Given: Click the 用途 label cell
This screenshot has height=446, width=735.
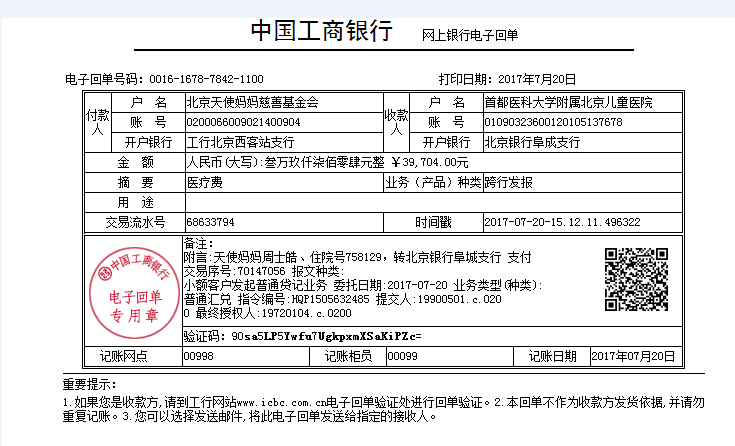Looking at the screenshot, I should 135,203.
